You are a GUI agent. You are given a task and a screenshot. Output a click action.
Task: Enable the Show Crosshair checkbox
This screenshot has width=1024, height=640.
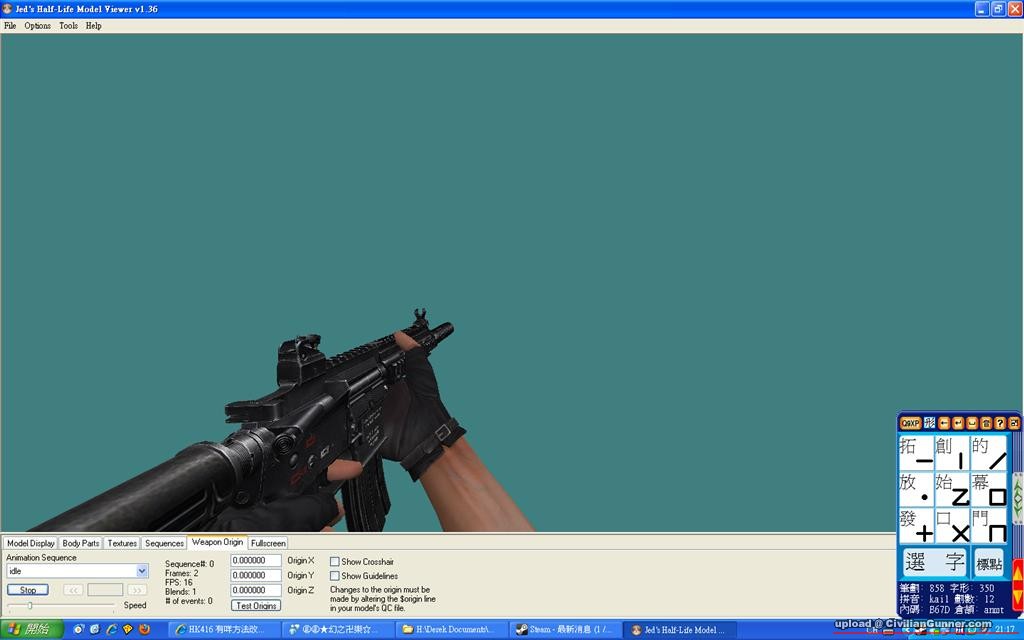pyautogui.click(x=335, y=562)
